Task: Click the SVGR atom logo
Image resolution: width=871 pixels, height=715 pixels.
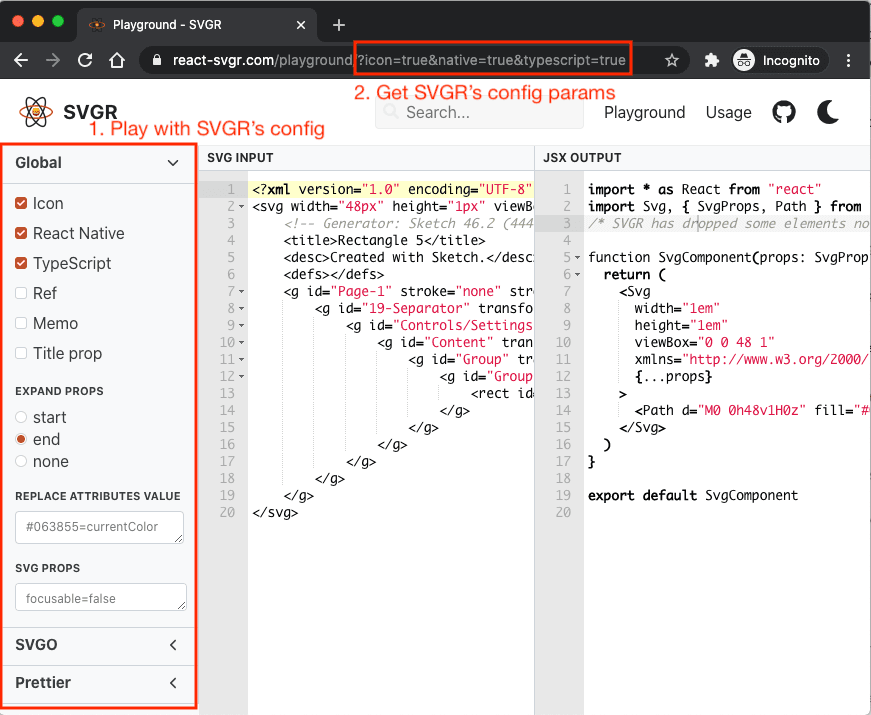Action: 35,112
